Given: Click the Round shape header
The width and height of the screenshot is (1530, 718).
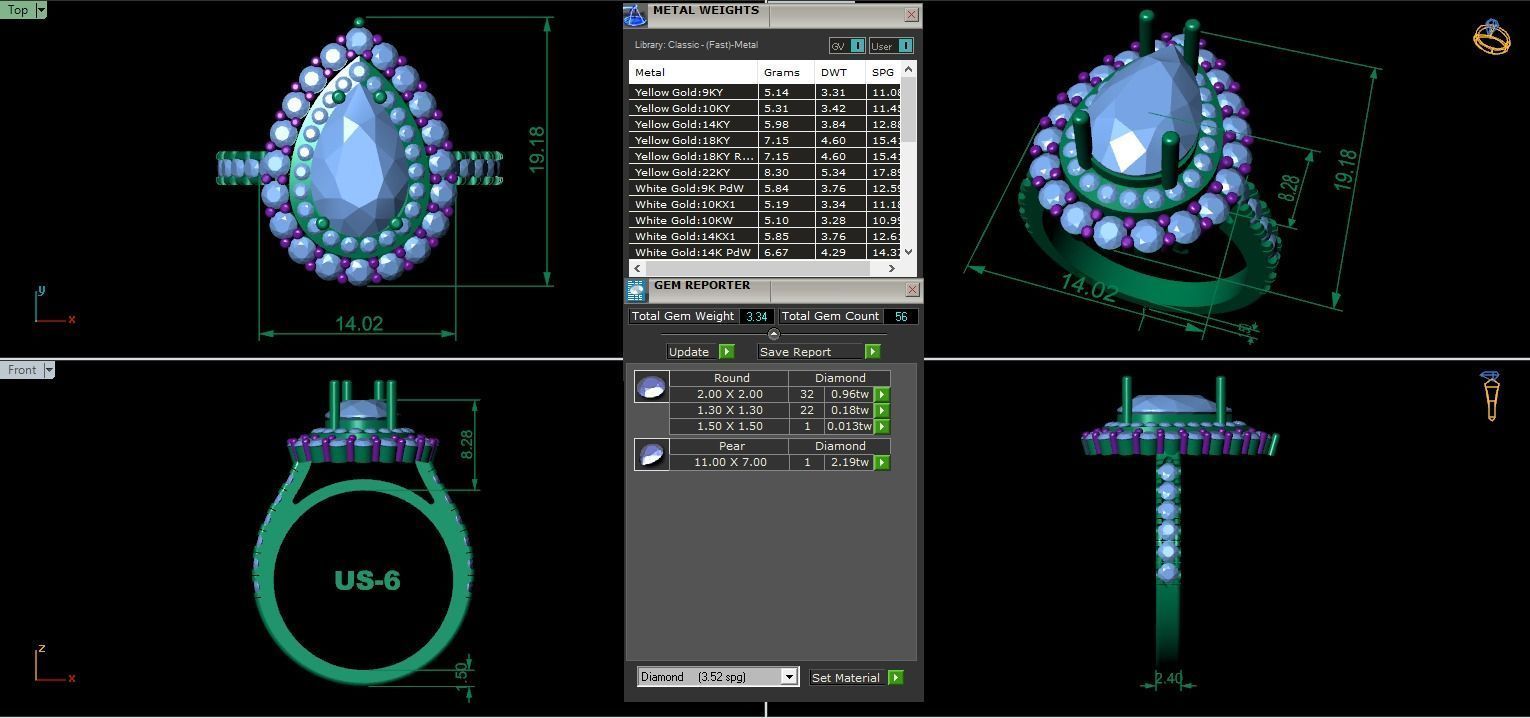Looking at the screenshot, I should [730, 378].
